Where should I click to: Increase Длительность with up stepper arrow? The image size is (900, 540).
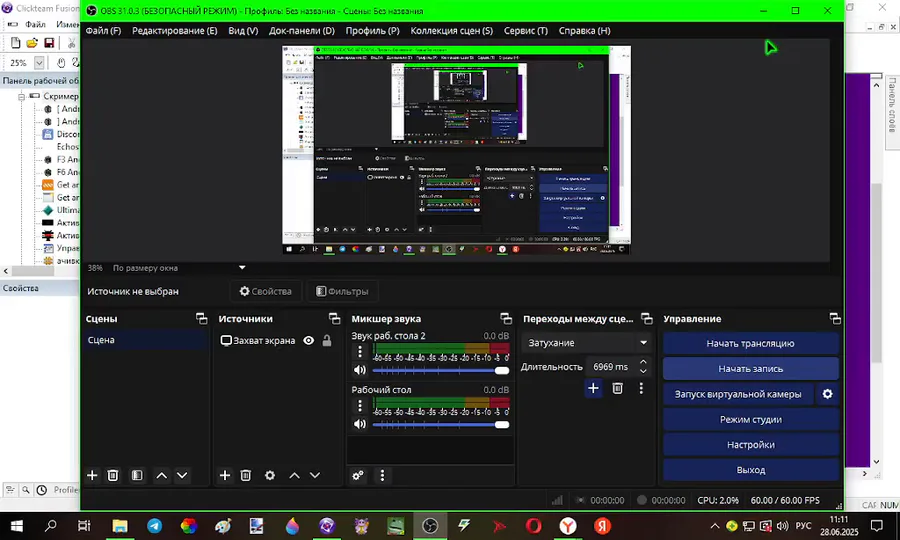tap(643, 362)
